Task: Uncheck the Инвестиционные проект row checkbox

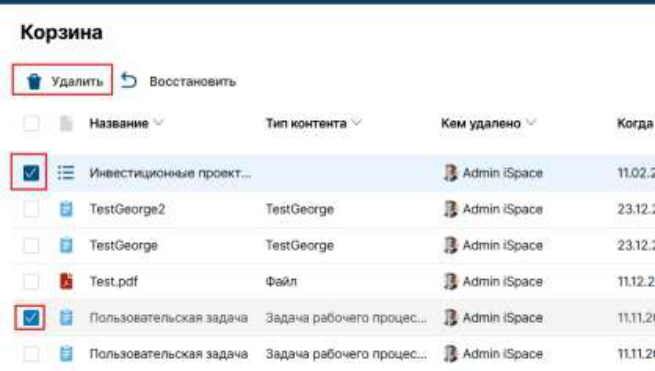Action: [31, 173]
